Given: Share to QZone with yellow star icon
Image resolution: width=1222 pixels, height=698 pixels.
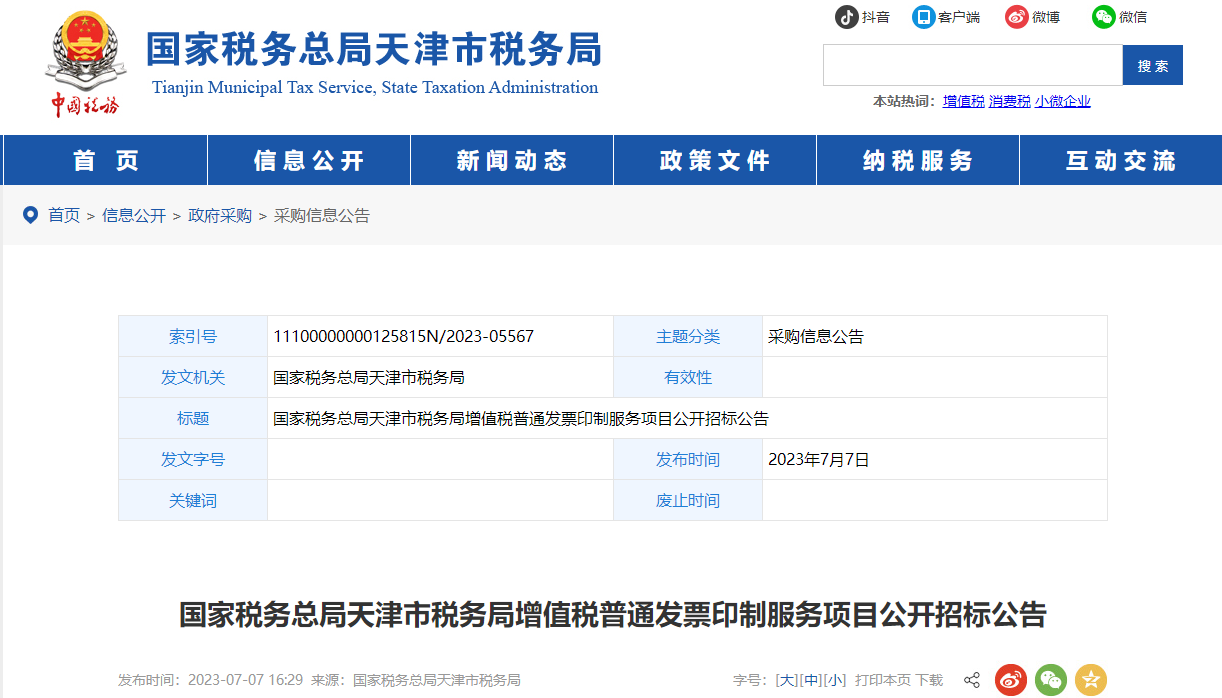Looking at the screenshot, I should point(1091,680).
